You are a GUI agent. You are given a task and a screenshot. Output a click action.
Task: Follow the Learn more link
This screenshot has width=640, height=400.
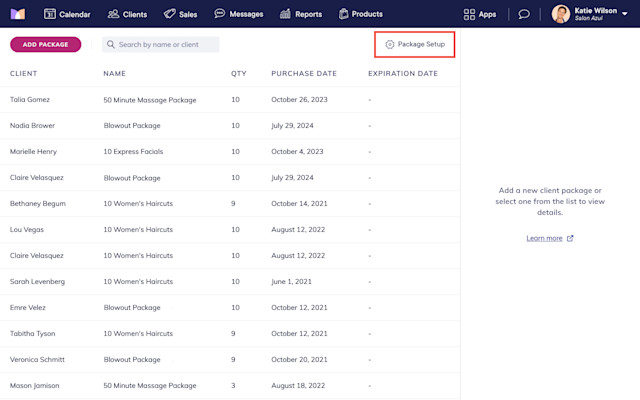[x=544, y=238]
